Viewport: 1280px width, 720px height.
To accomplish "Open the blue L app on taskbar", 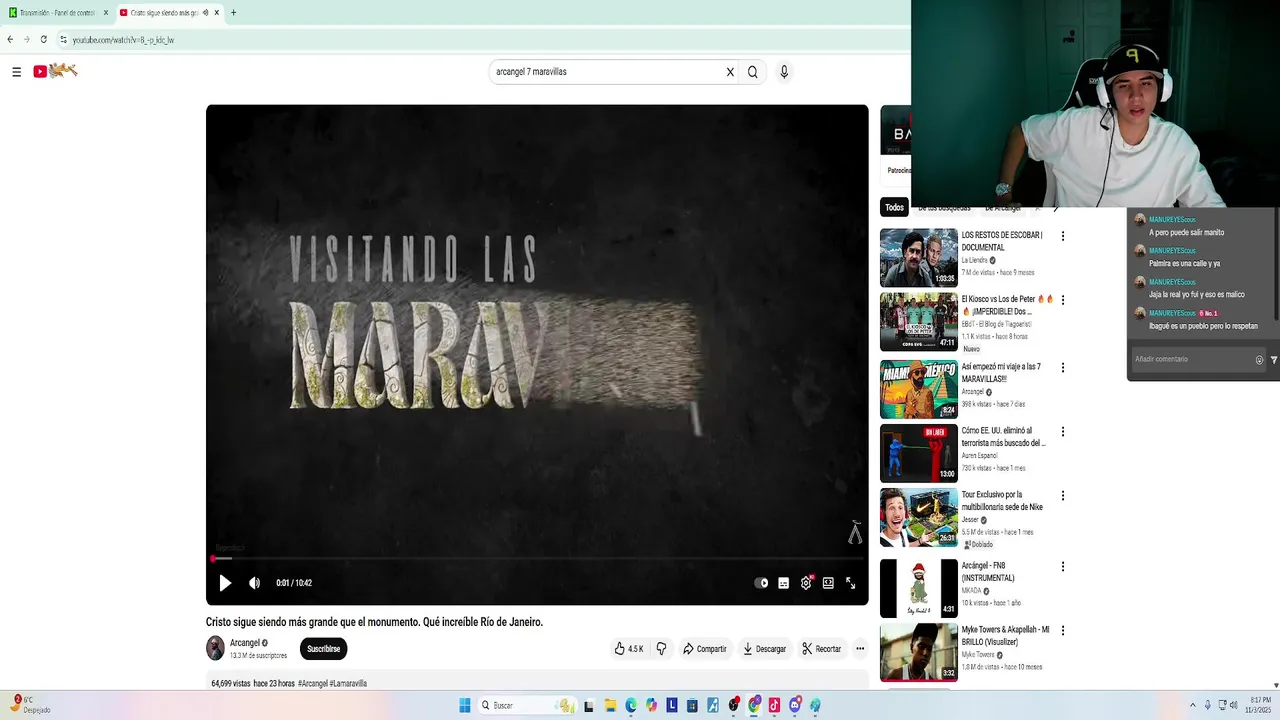I will 672,705.
